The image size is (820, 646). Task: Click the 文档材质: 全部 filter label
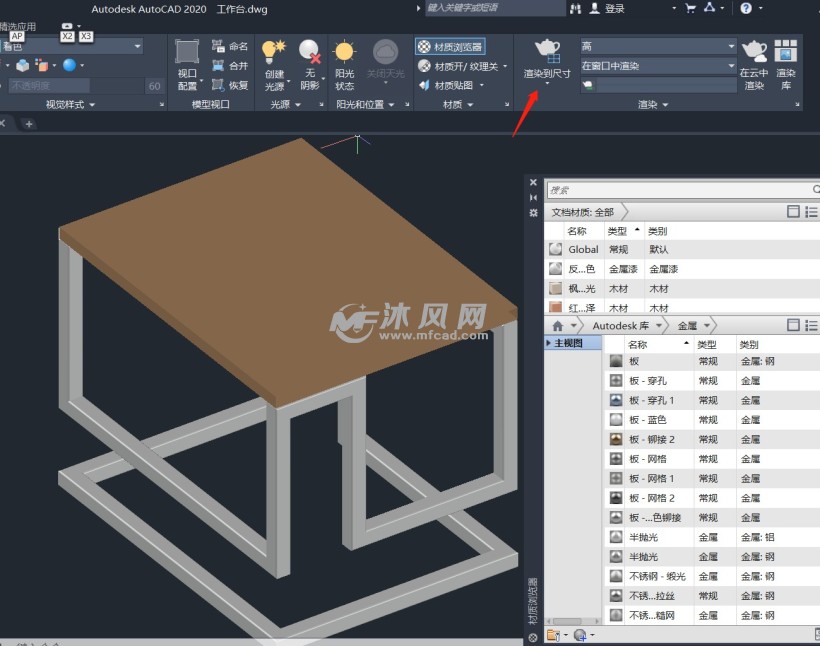coord(583,212)
